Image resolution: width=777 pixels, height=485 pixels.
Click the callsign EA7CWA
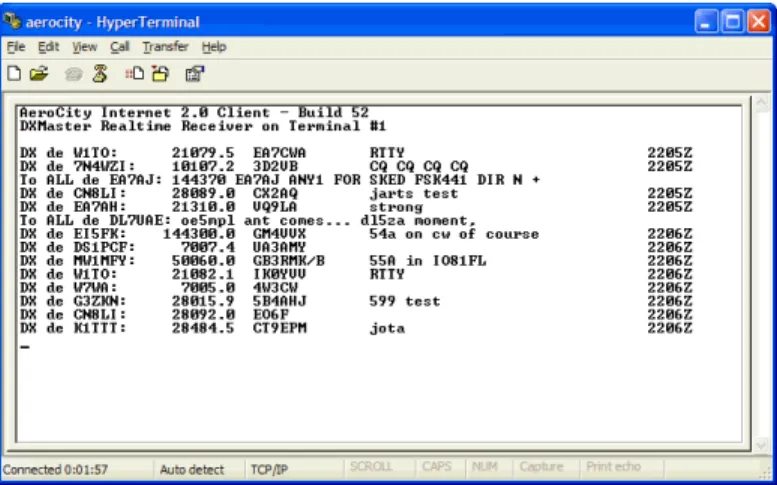[279, 153]
